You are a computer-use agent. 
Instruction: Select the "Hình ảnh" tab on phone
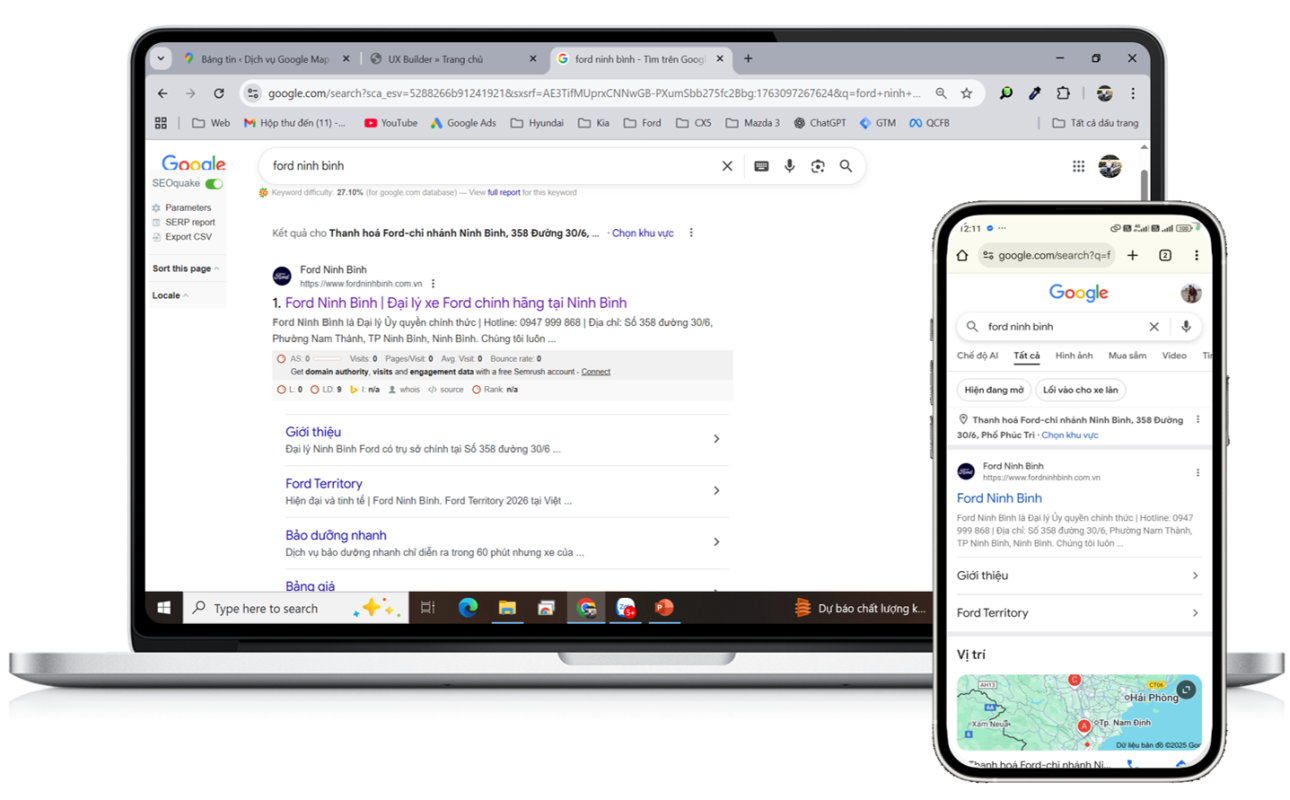pyautogui.click(x=1074, y=356)
